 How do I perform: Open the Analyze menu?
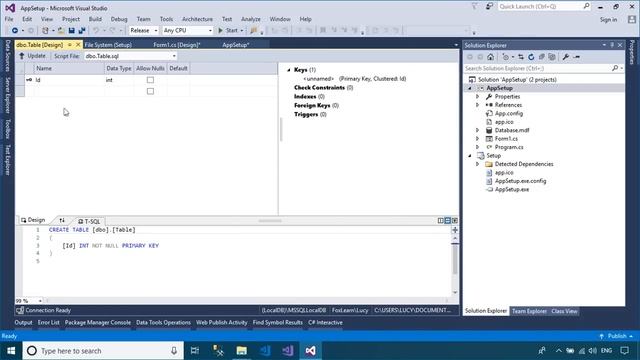pyautogui.click(x=251, y=19)
